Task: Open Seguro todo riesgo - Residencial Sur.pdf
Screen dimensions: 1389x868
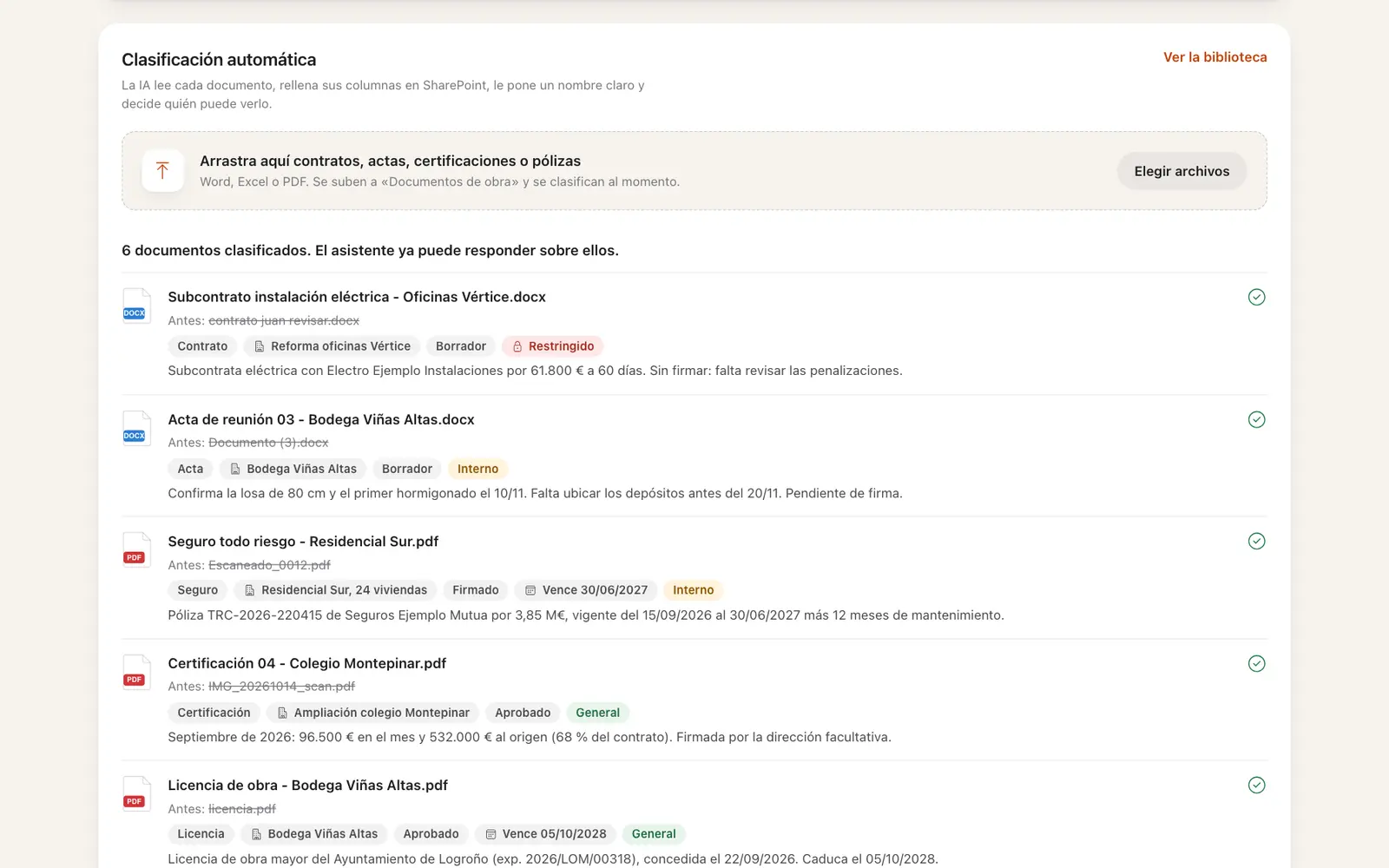Action: pyautogui.click(x=303, y=542)
